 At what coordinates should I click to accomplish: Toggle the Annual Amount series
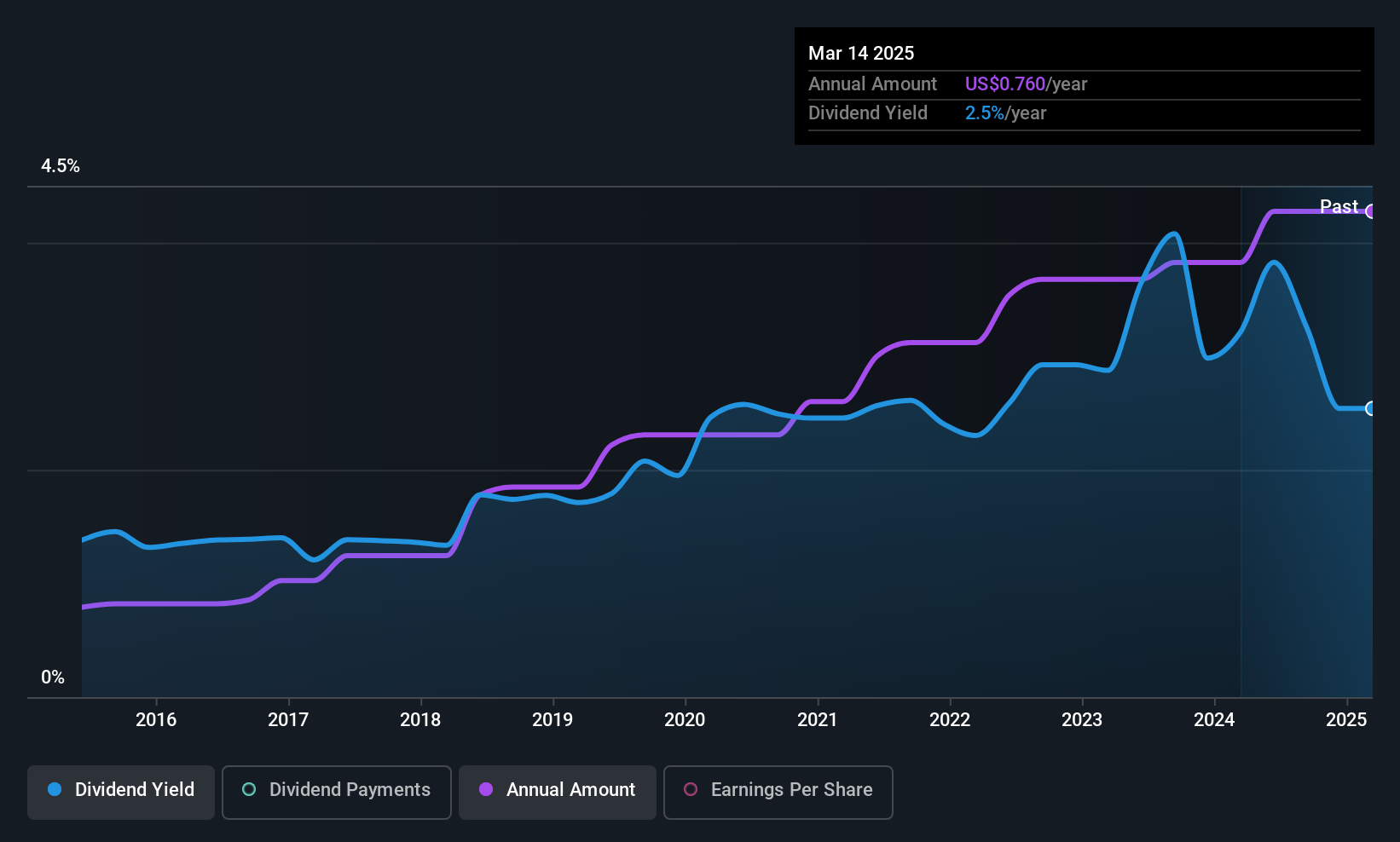558,793
